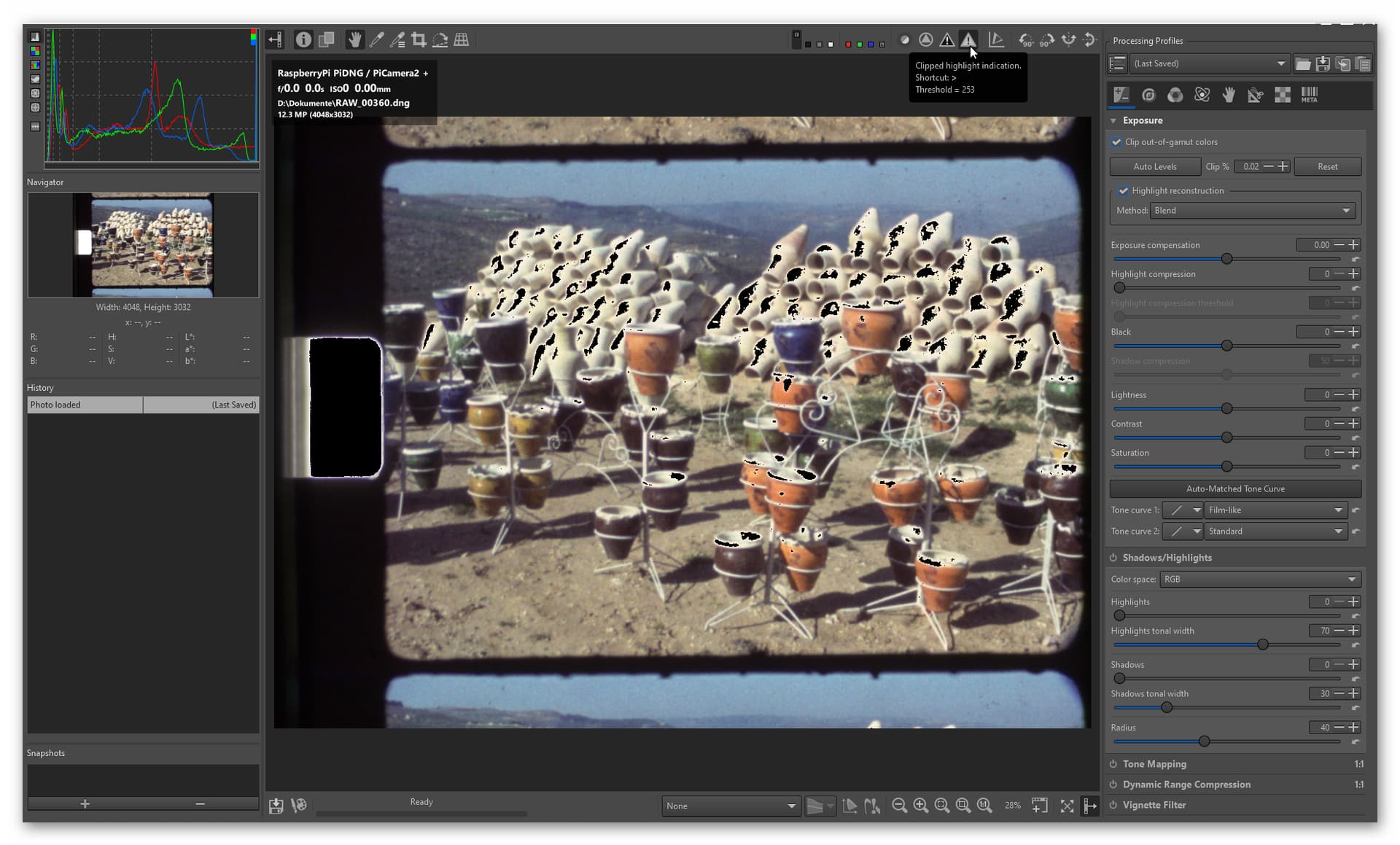Send image to external editor icon

click(x=298, y=806)
